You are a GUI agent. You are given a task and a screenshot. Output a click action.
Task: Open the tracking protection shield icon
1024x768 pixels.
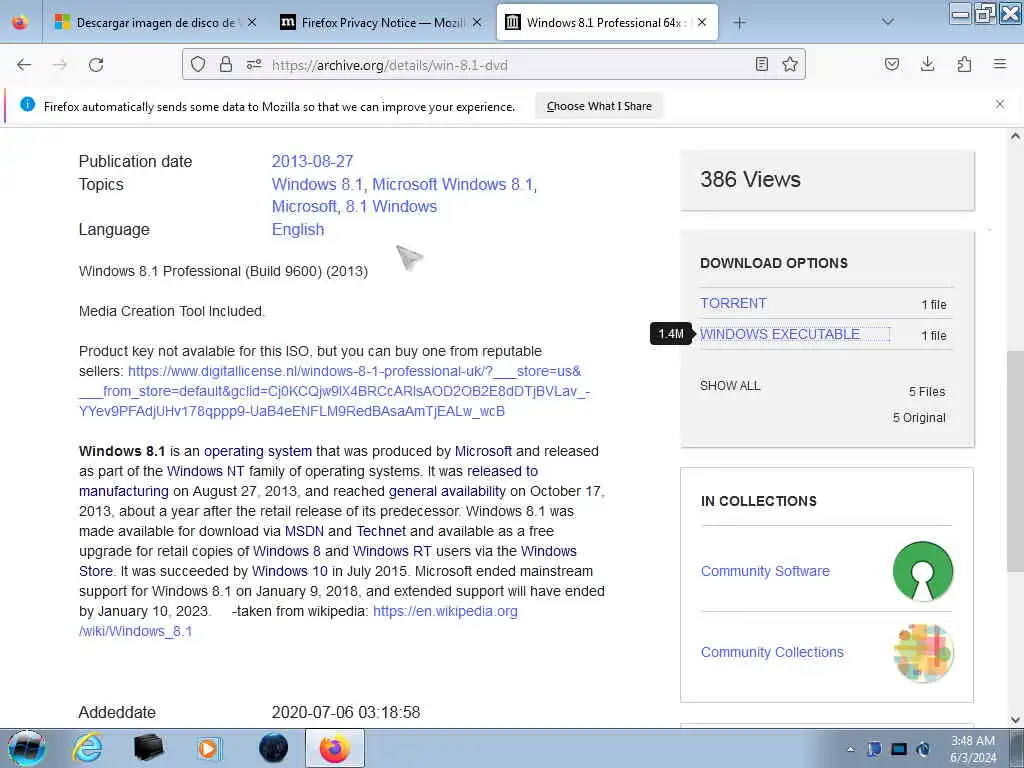tap(198, 64)
